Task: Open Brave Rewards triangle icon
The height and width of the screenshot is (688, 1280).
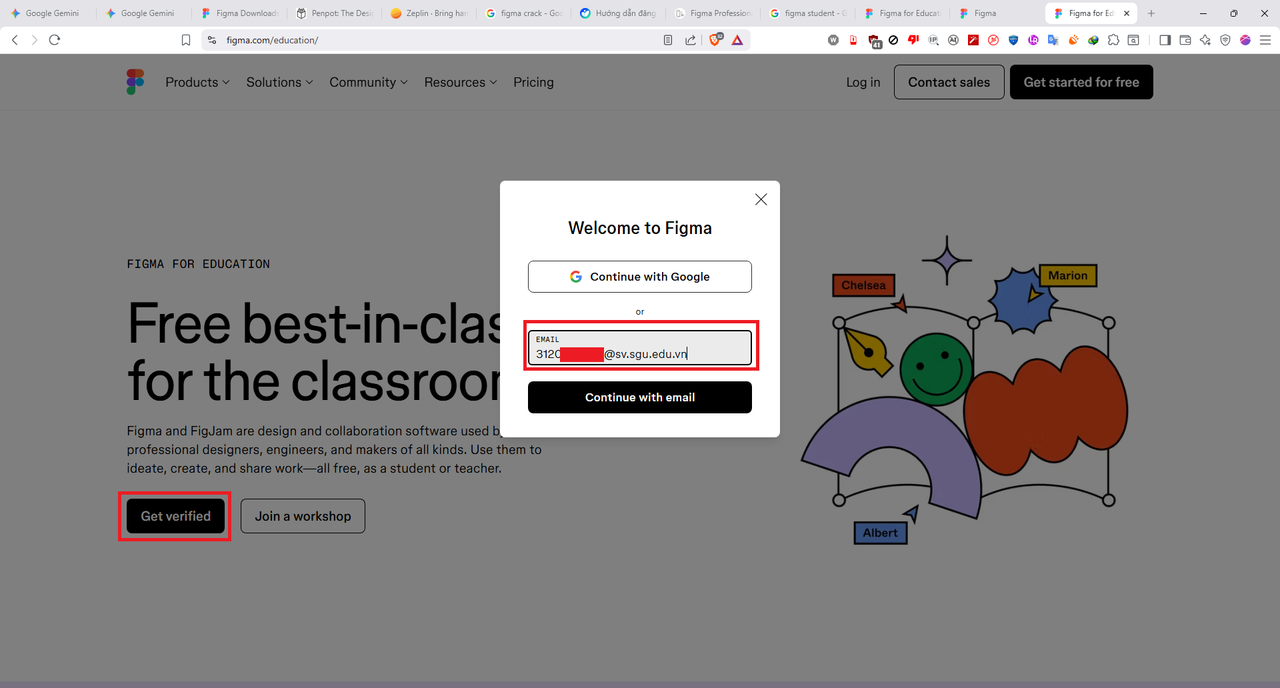Action: [737, 40]
